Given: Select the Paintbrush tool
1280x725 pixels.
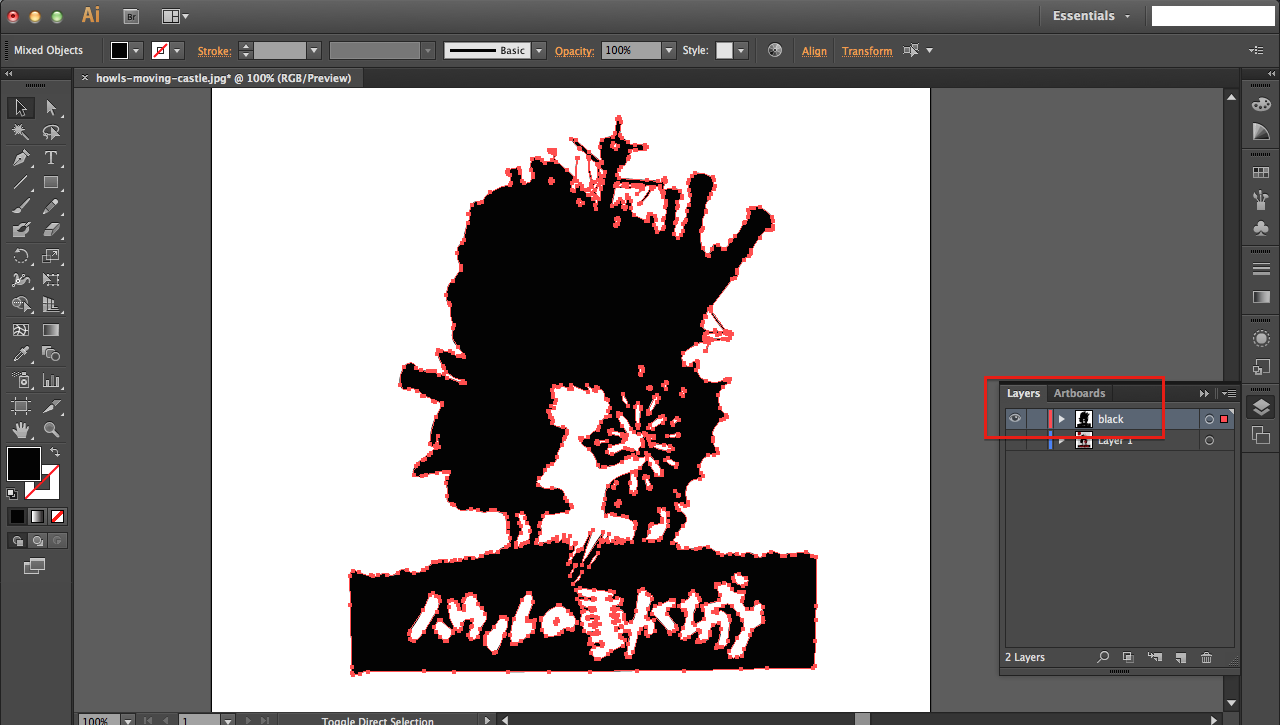Looking at the screenshot, I should (21, 207).
